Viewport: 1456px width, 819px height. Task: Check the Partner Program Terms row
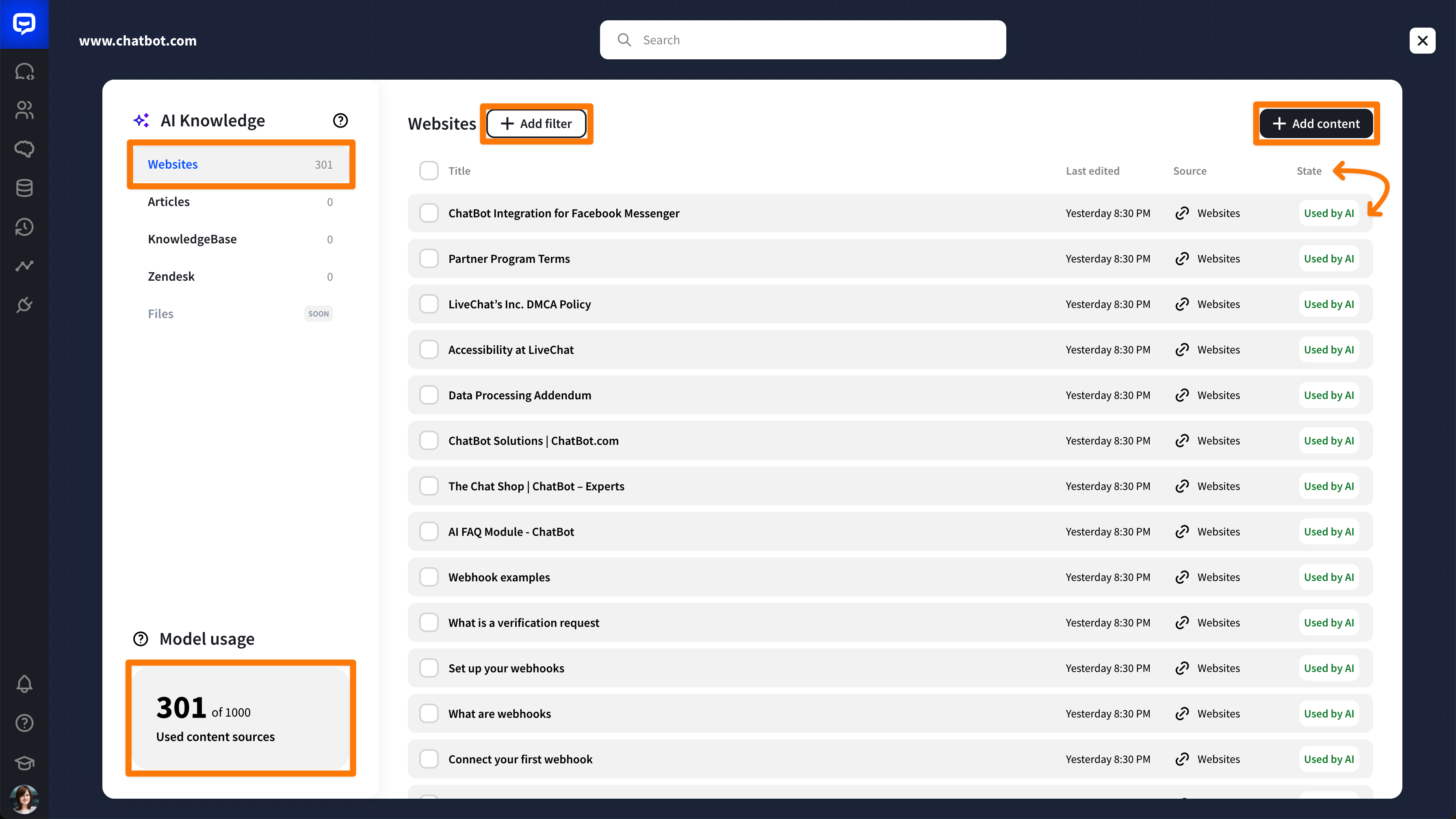(x=429, y=259)
